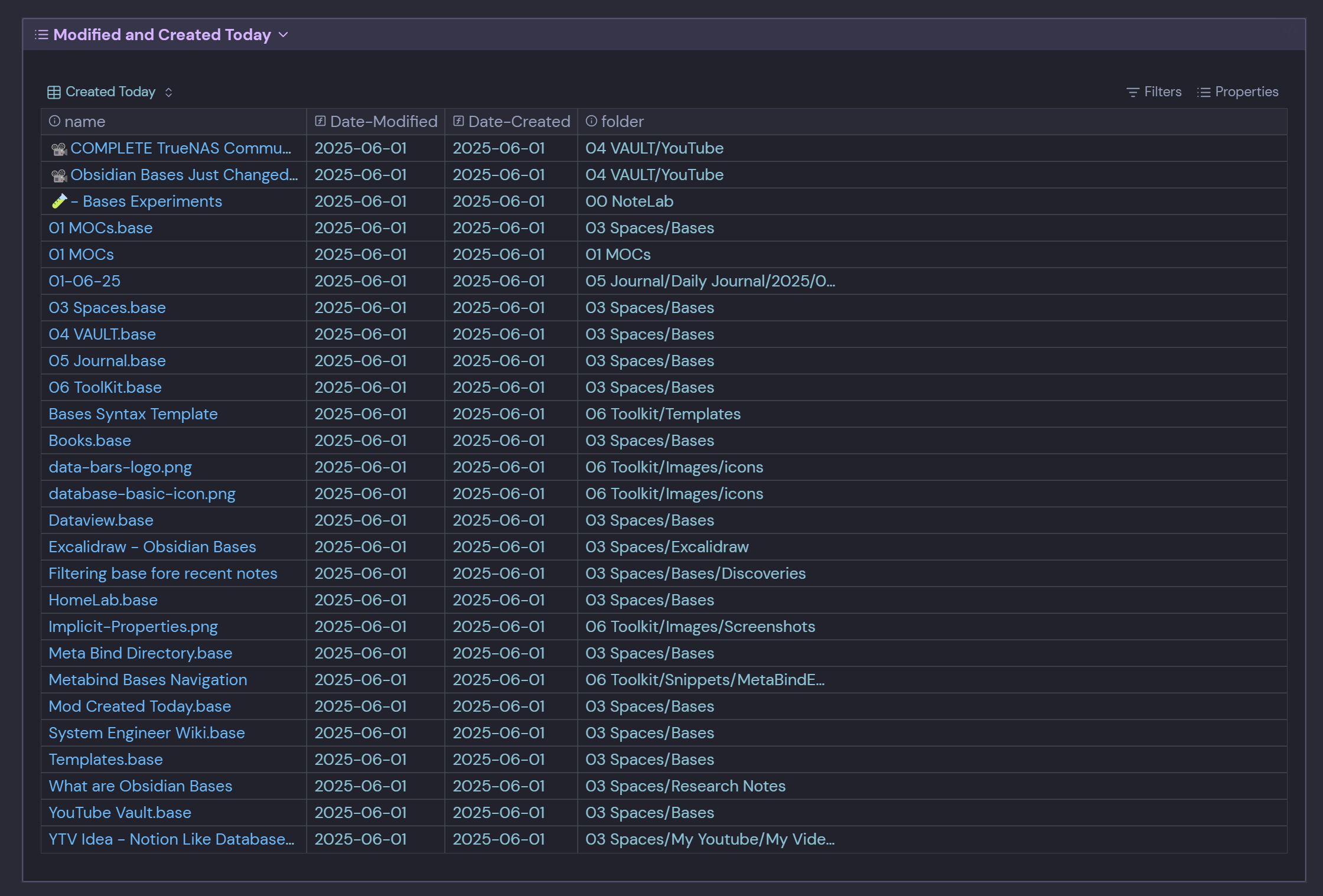This screenshot has height=896, width=1323.
Task: Click the folder column header
Action: click(x=933, y=122)
